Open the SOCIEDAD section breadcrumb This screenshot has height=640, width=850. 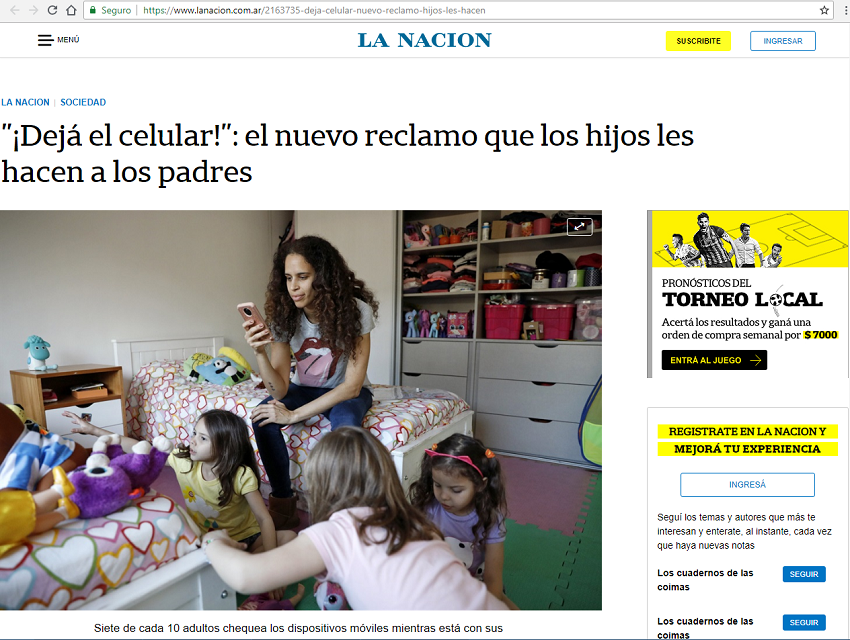click(83, 102)
